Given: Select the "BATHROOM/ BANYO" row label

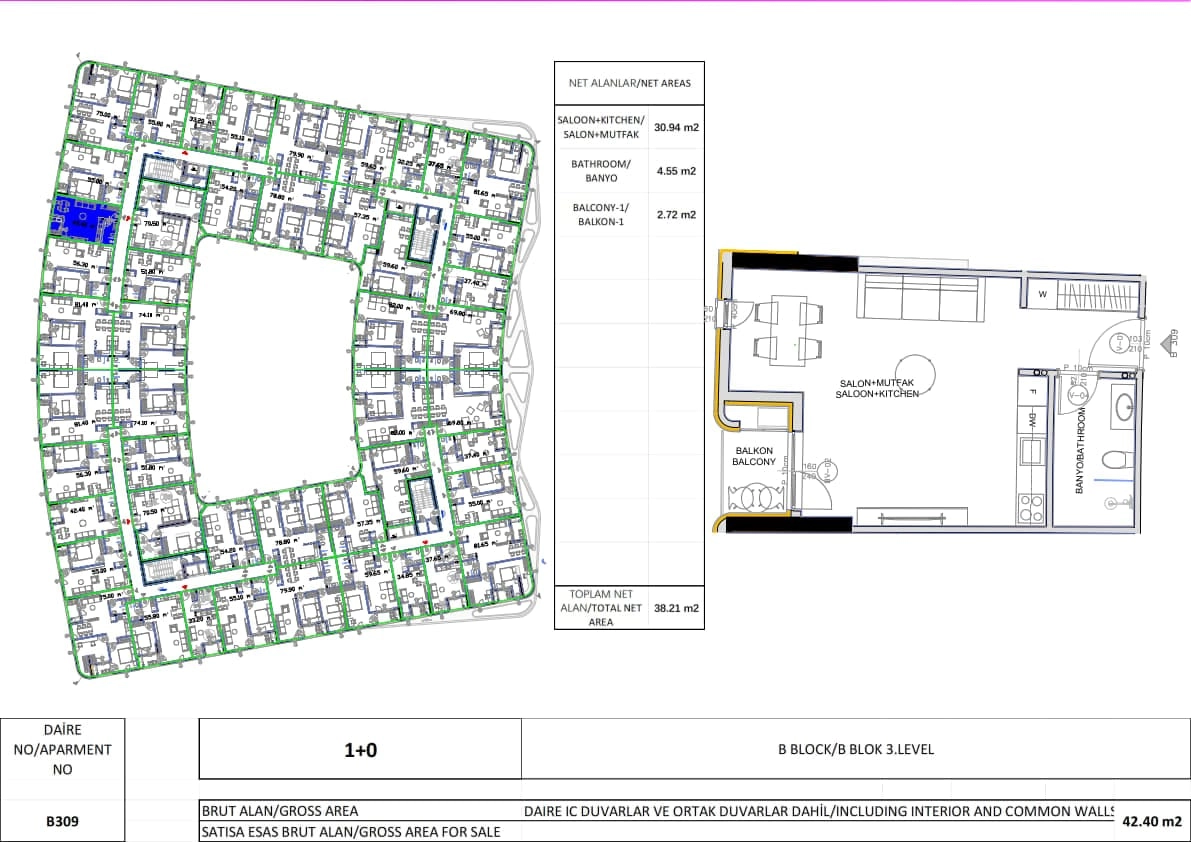Looking at the screenshot, I should [x=601, y=171].
